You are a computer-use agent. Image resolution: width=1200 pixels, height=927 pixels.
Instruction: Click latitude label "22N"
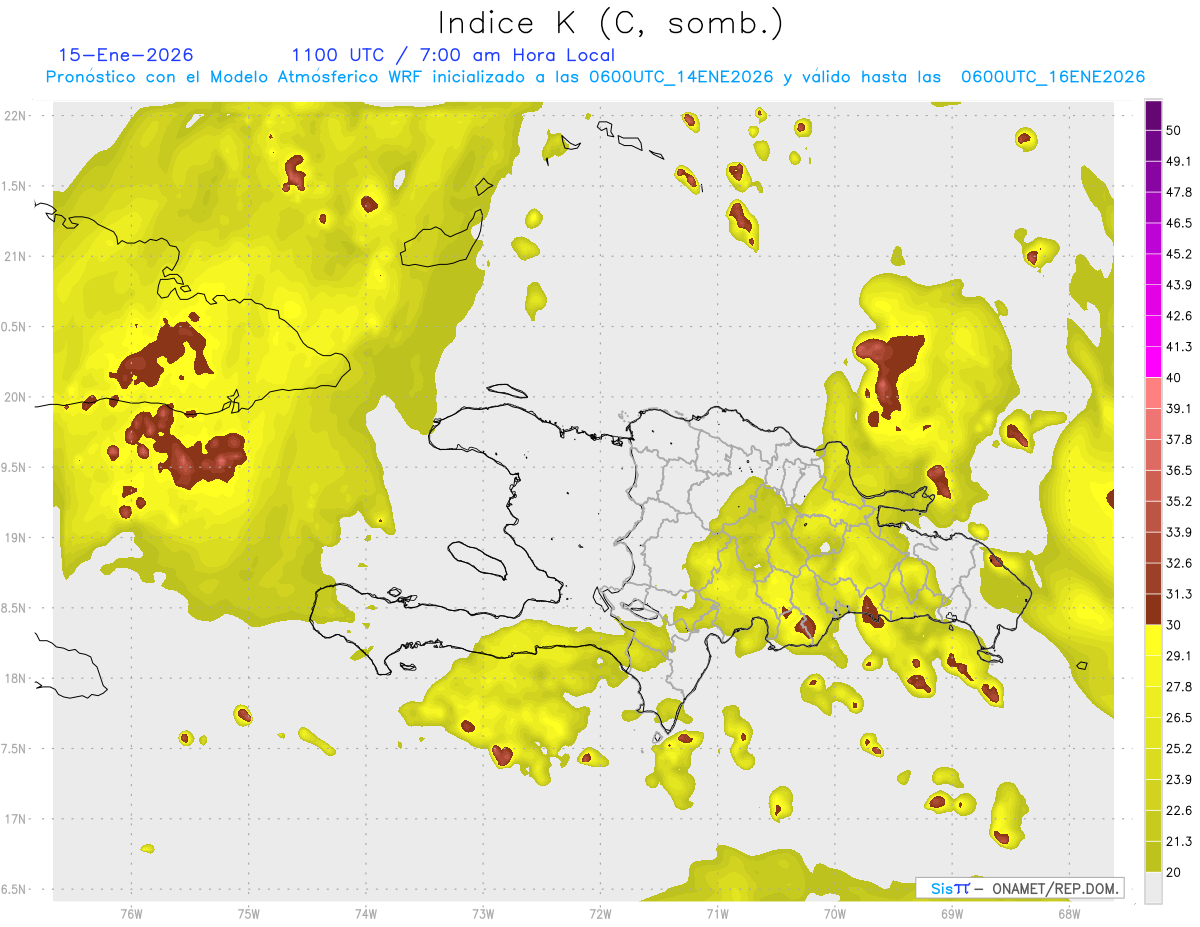[x=15, y=115]
